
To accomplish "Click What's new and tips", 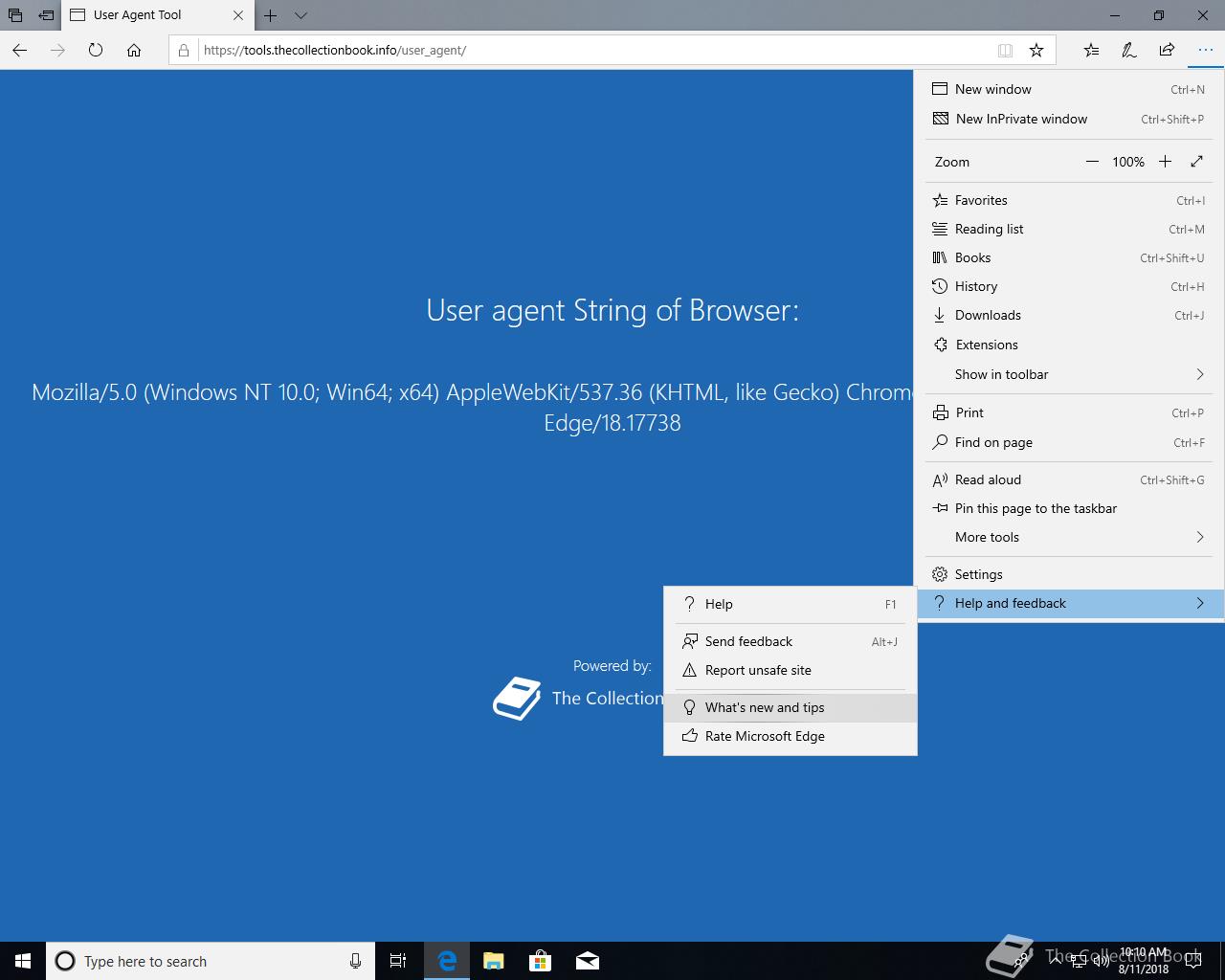I will coord(790,707).
